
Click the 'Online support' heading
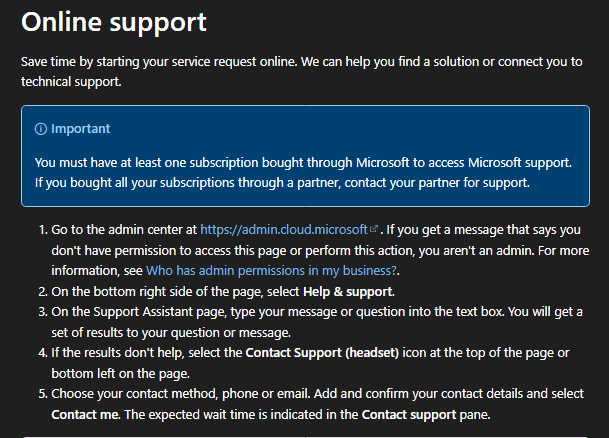114,21
